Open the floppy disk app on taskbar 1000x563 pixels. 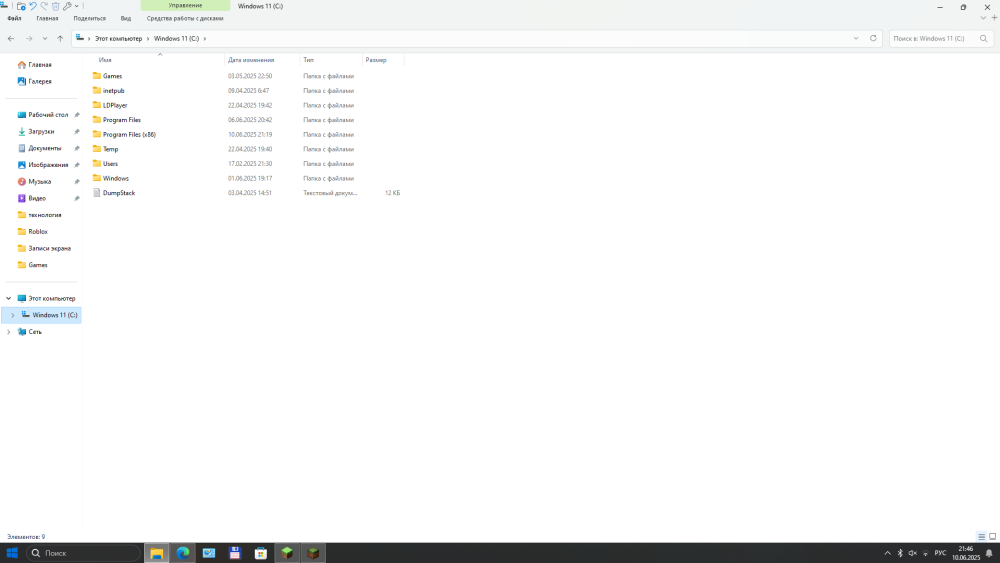tap(235, 553)
